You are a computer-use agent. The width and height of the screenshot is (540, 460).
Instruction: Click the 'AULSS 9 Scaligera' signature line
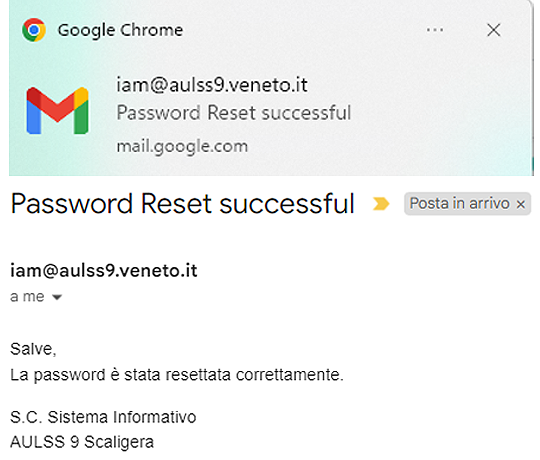point(82,442)
